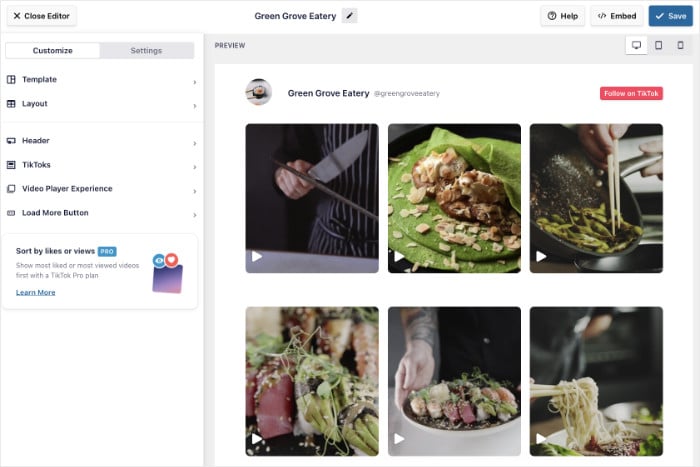
Task: Click the Pro feature illustration icon
Action: 167,273
